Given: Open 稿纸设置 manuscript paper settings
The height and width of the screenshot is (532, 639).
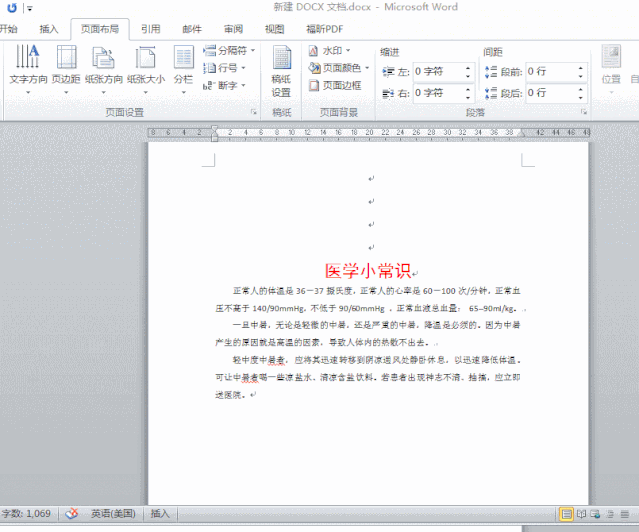Looking at the screenshot, I should tap(282, 70).
